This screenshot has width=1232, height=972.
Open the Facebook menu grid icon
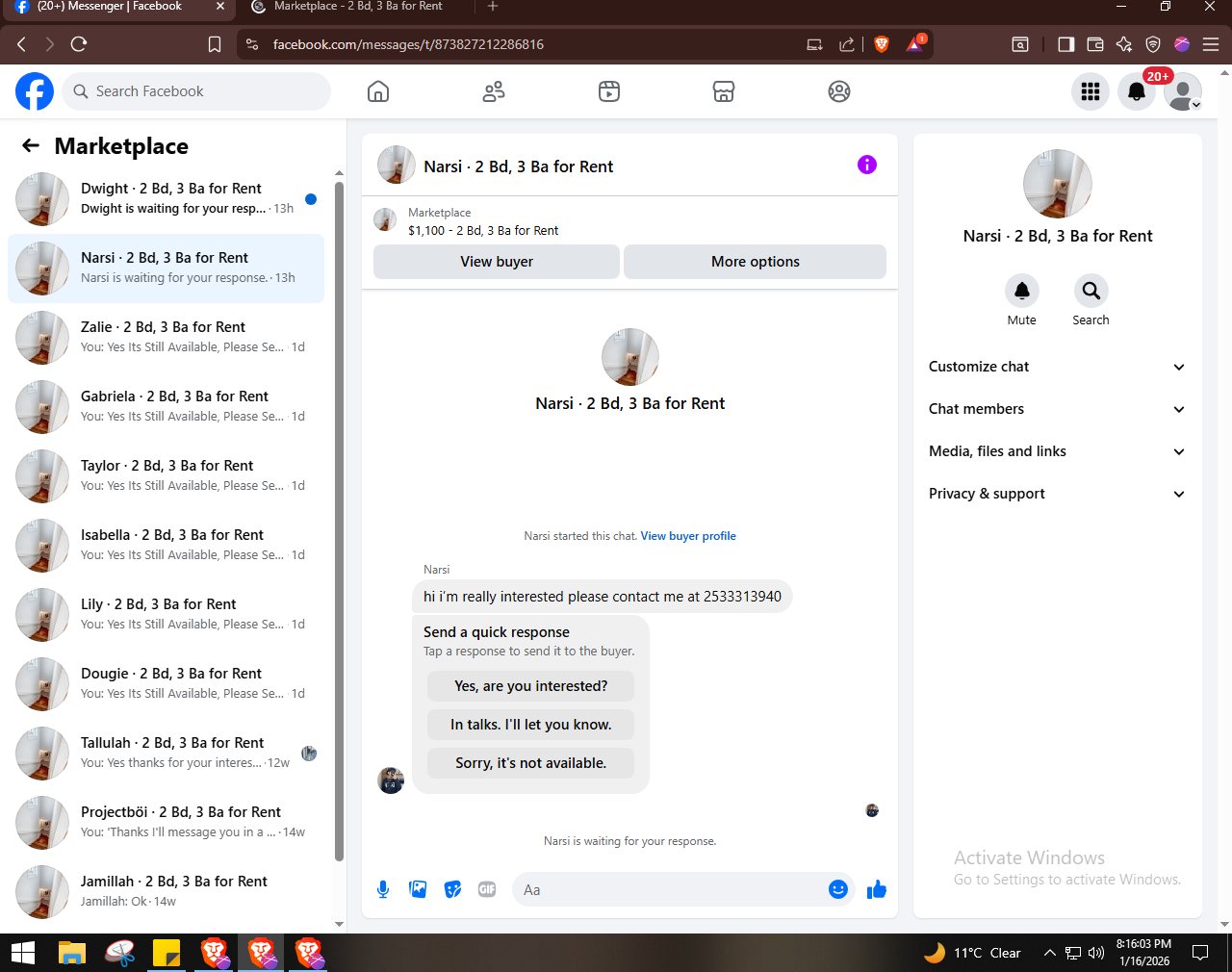[1091, 91]
